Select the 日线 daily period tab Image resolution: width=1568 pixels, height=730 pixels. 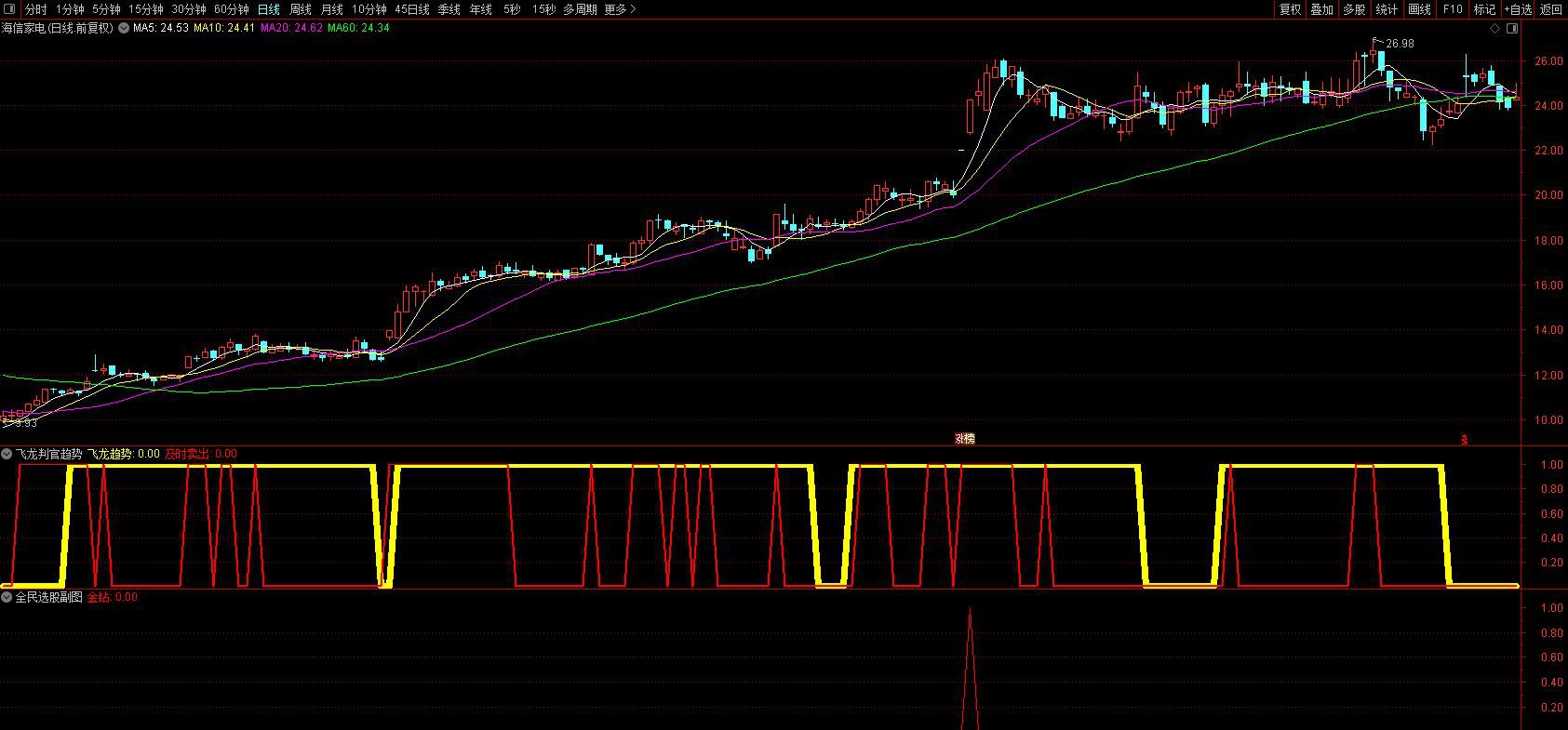[x=268, y=9]
